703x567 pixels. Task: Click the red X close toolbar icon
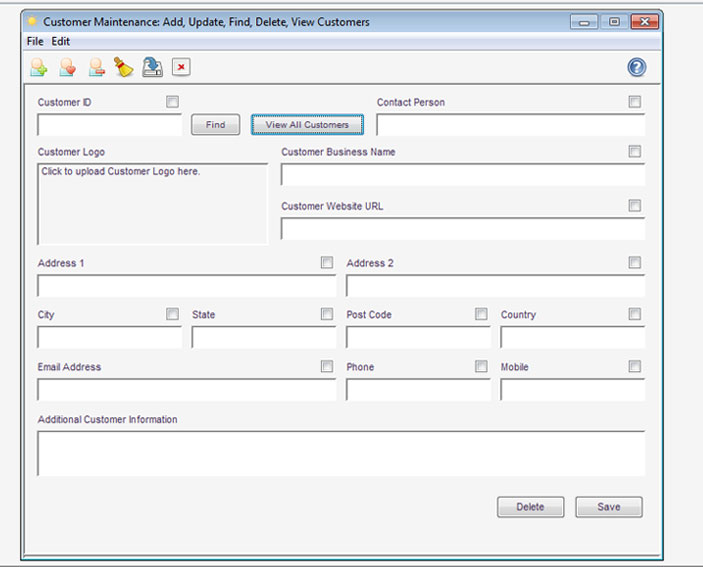[181, 67]
